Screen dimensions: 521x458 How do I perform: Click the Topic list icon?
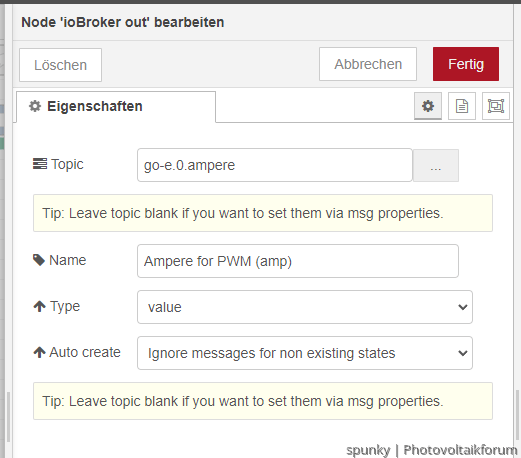(40, 164)
